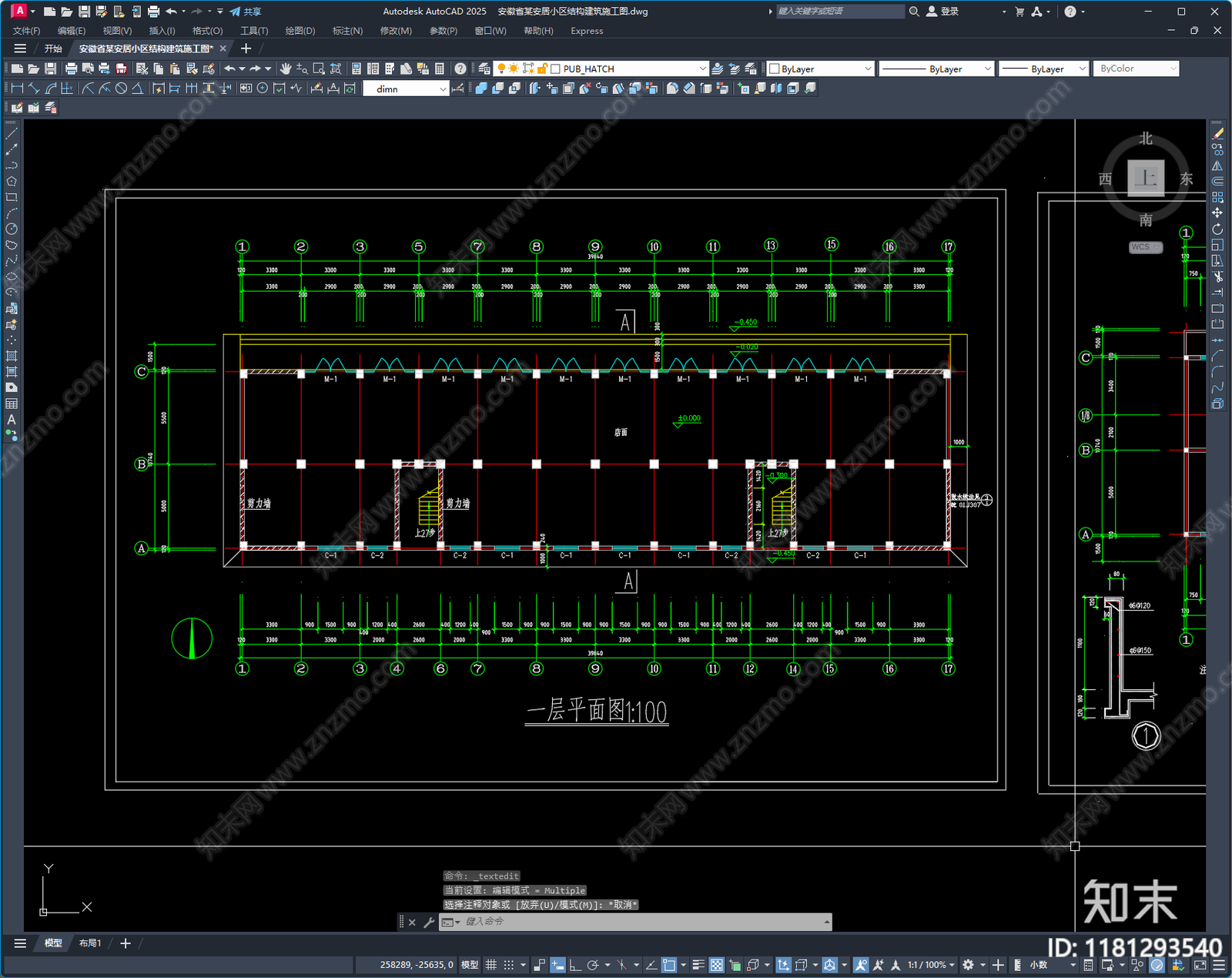The image size is (1232, 978).
Task: Click the Calculator icon in standard toolbar
Action: [x=440, y=69]
